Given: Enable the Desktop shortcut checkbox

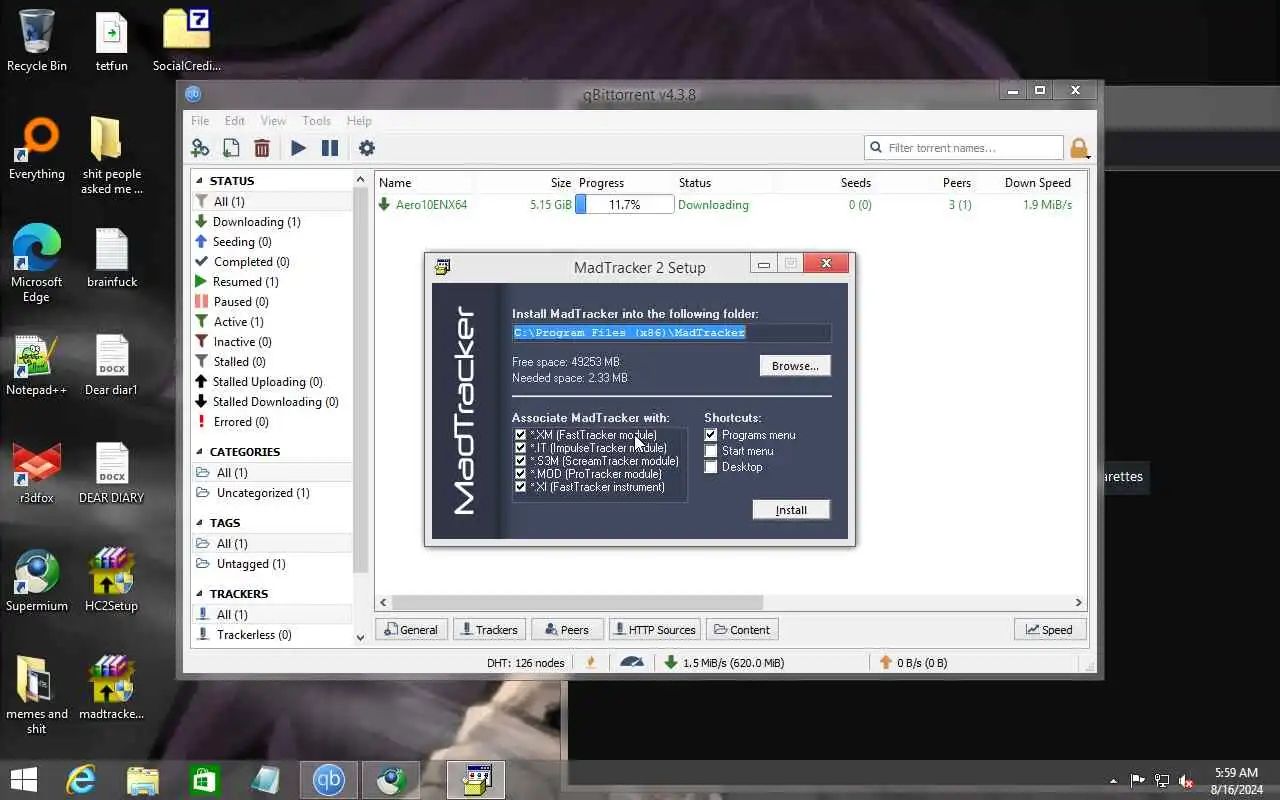Looking at the screenshot, I should point(711,467).
